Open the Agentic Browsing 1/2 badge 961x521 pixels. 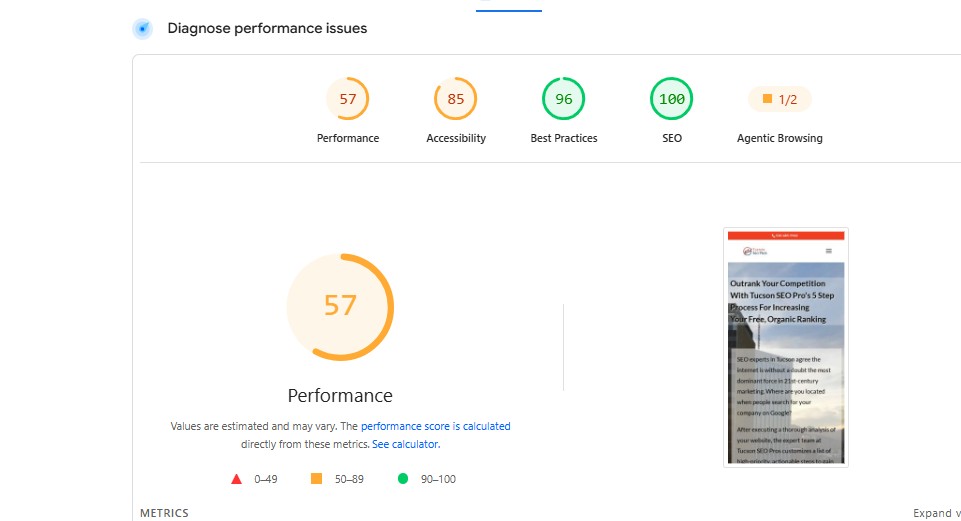pos(780,99)
